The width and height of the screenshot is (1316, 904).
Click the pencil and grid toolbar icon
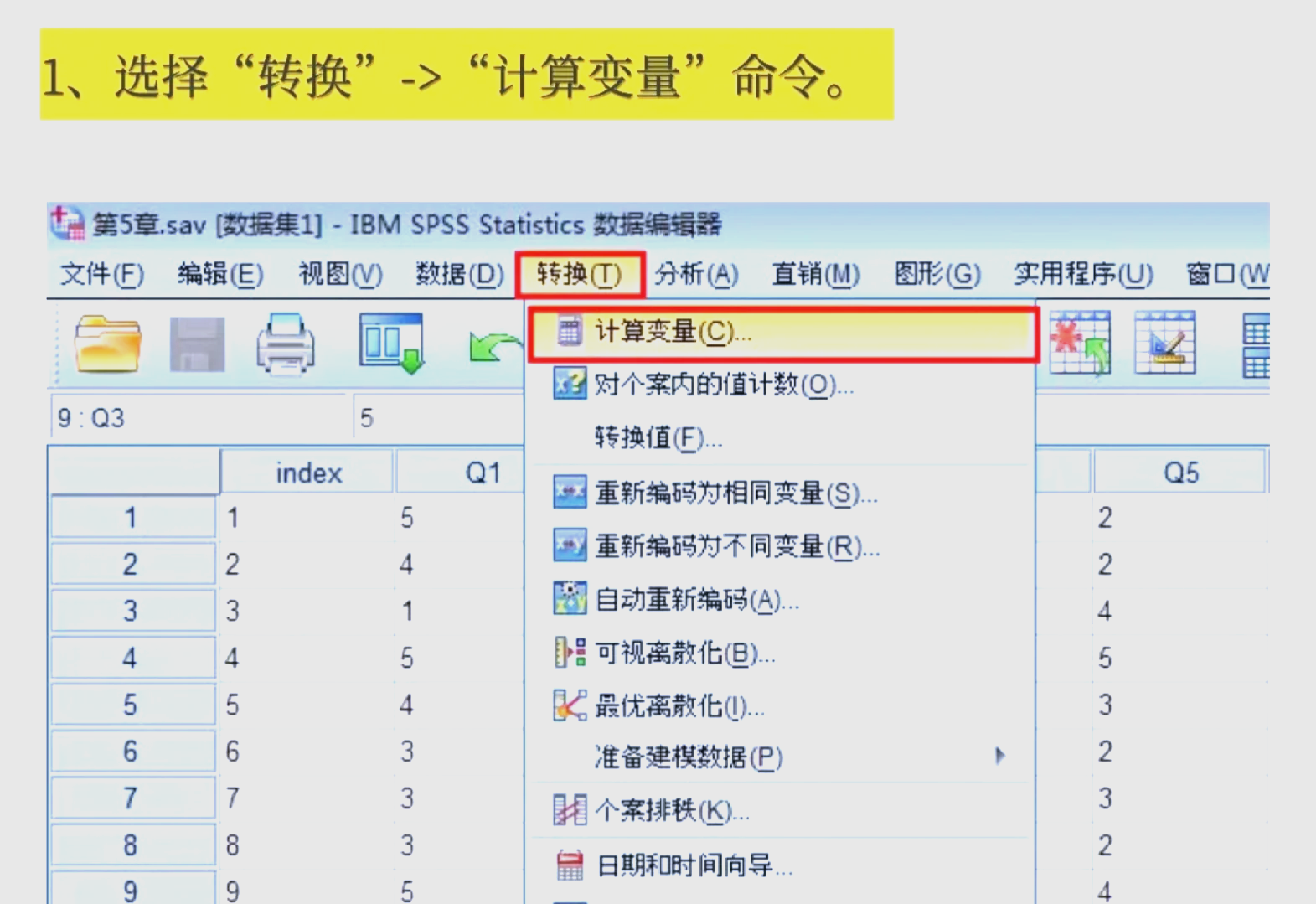click(x=1165, y=343)
